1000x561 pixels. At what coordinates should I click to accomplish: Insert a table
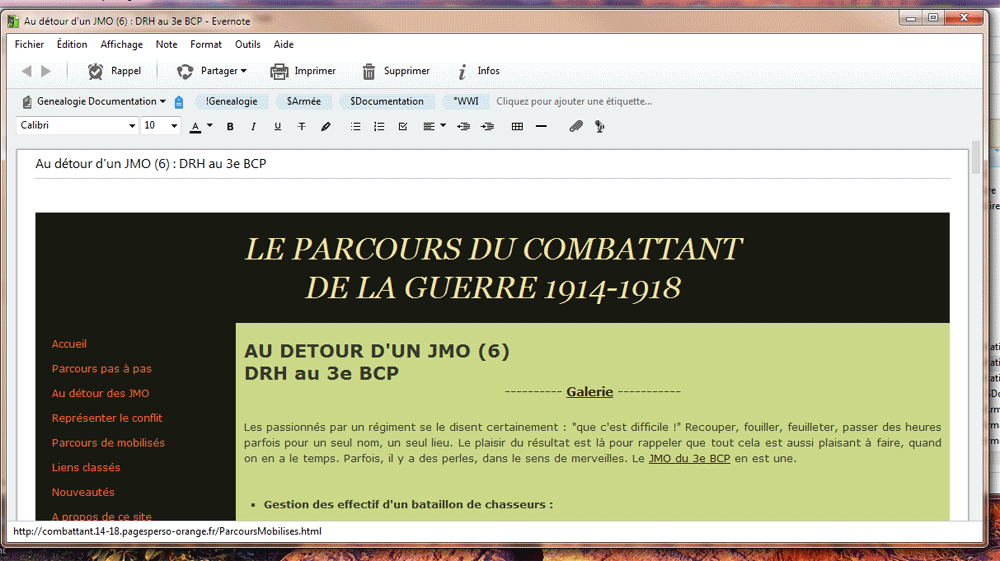(517, 126)
